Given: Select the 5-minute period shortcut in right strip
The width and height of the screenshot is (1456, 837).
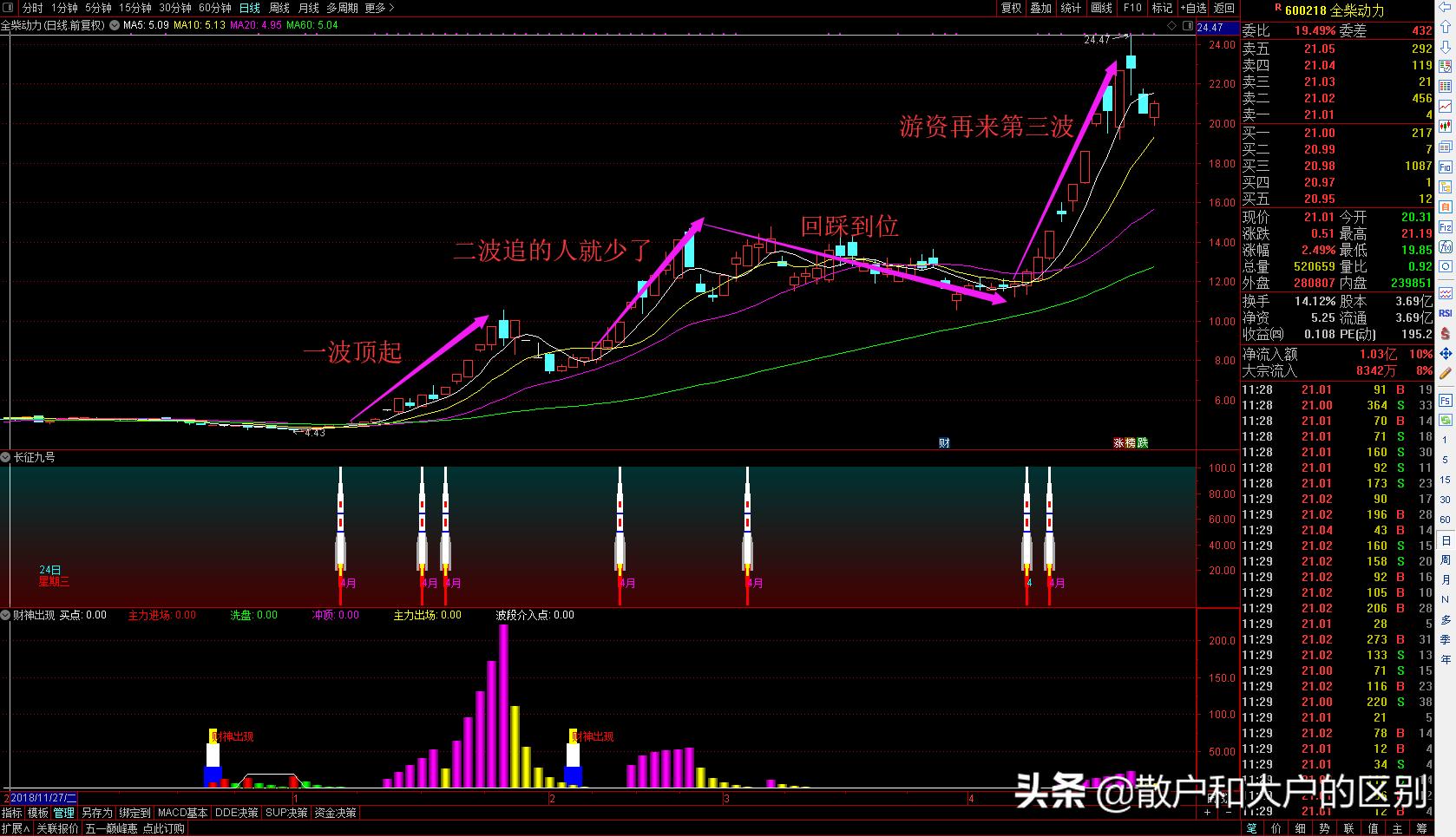Looking at the screenshot, I should (x=1446, y=460).
